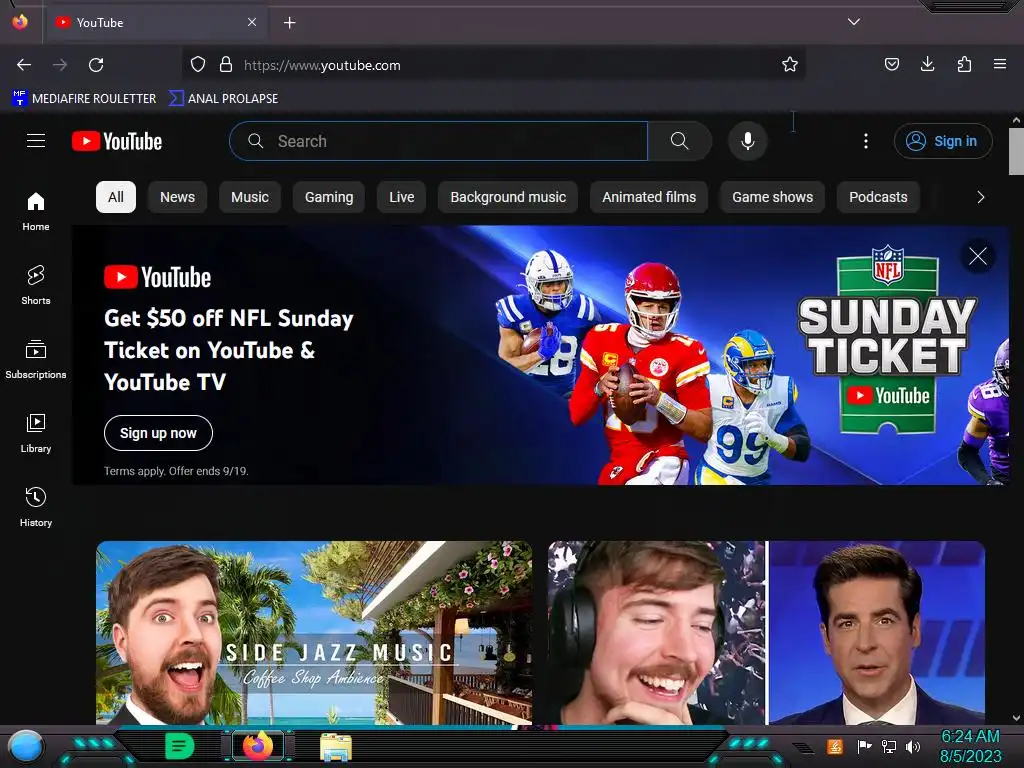Screen dimensions: 1024x768
Task: Open MEDIAFIRE ROULETTER bookmark
Action: pos(84,99)
